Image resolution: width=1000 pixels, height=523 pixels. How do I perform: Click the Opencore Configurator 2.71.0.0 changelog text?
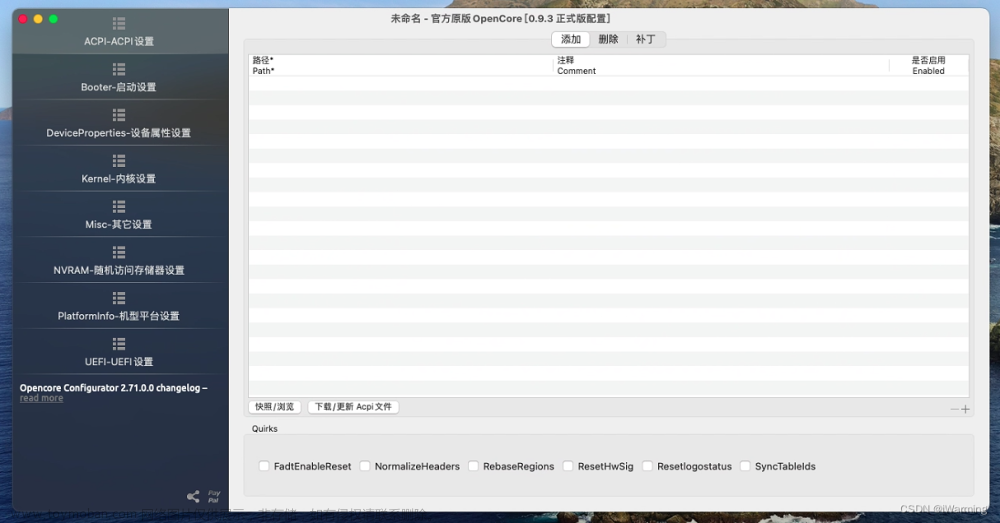pyautogui.click(x=114, y=388)
